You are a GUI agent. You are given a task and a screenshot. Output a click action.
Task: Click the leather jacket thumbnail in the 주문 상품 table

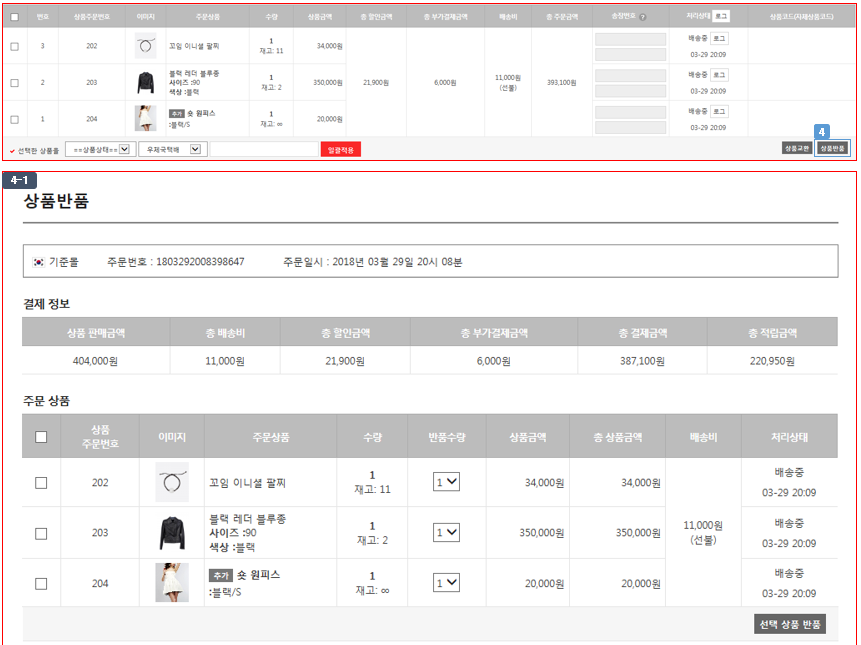coord(172,532)
